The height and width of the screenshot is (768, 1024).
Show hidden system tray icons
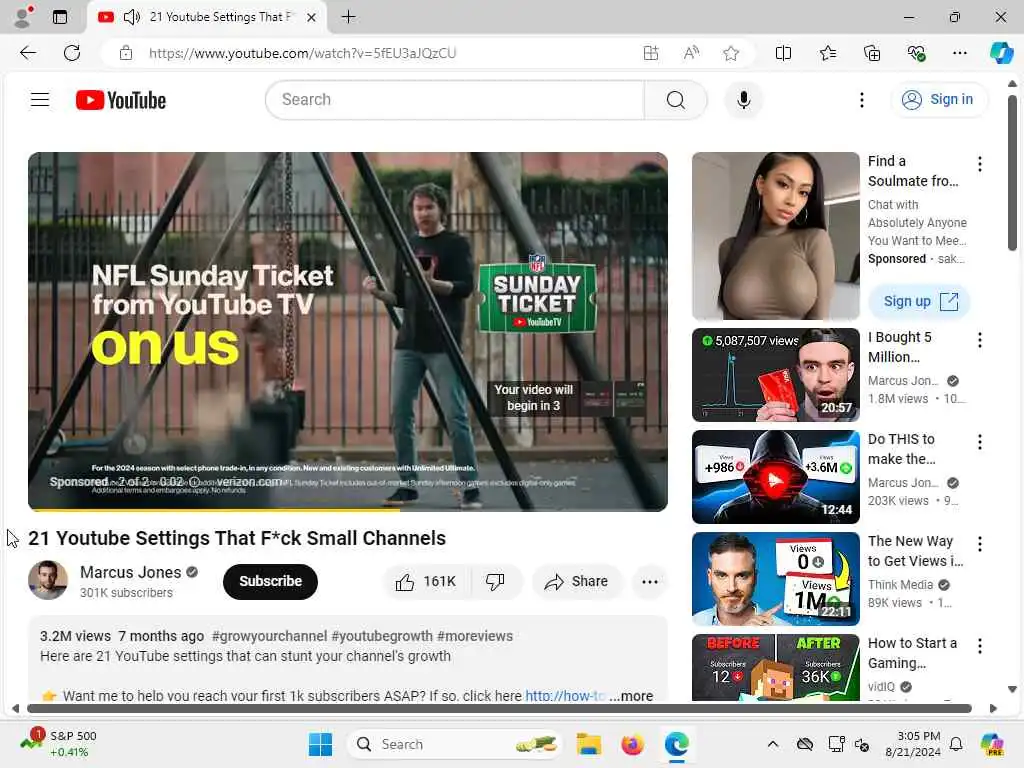pyautogui.click(x=773, y=744)
